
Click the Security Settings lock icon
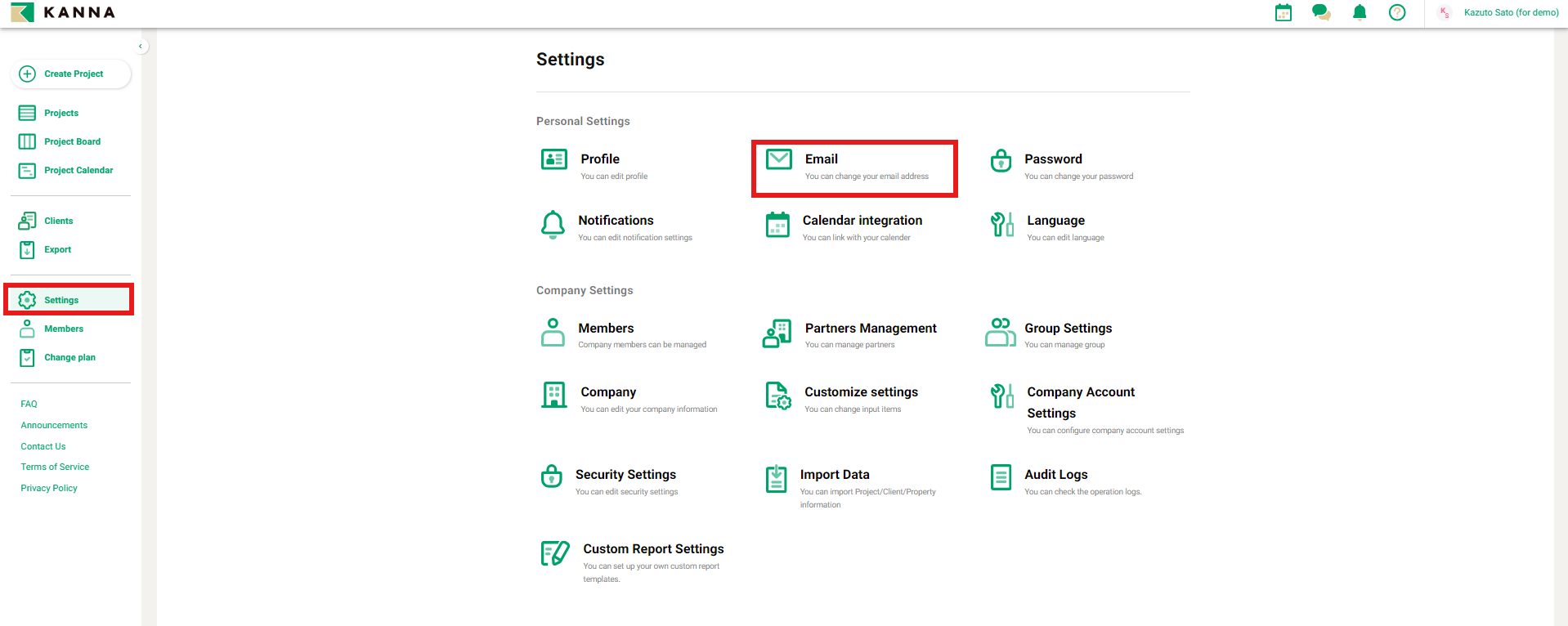pos(552,476)
